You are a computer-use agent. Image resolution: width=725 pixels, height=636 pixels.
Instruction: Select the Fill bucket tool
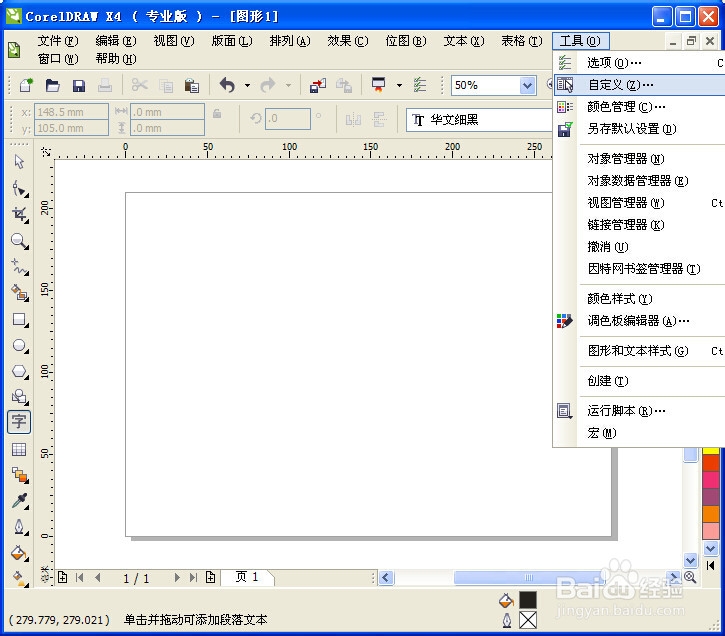[19, 553]
